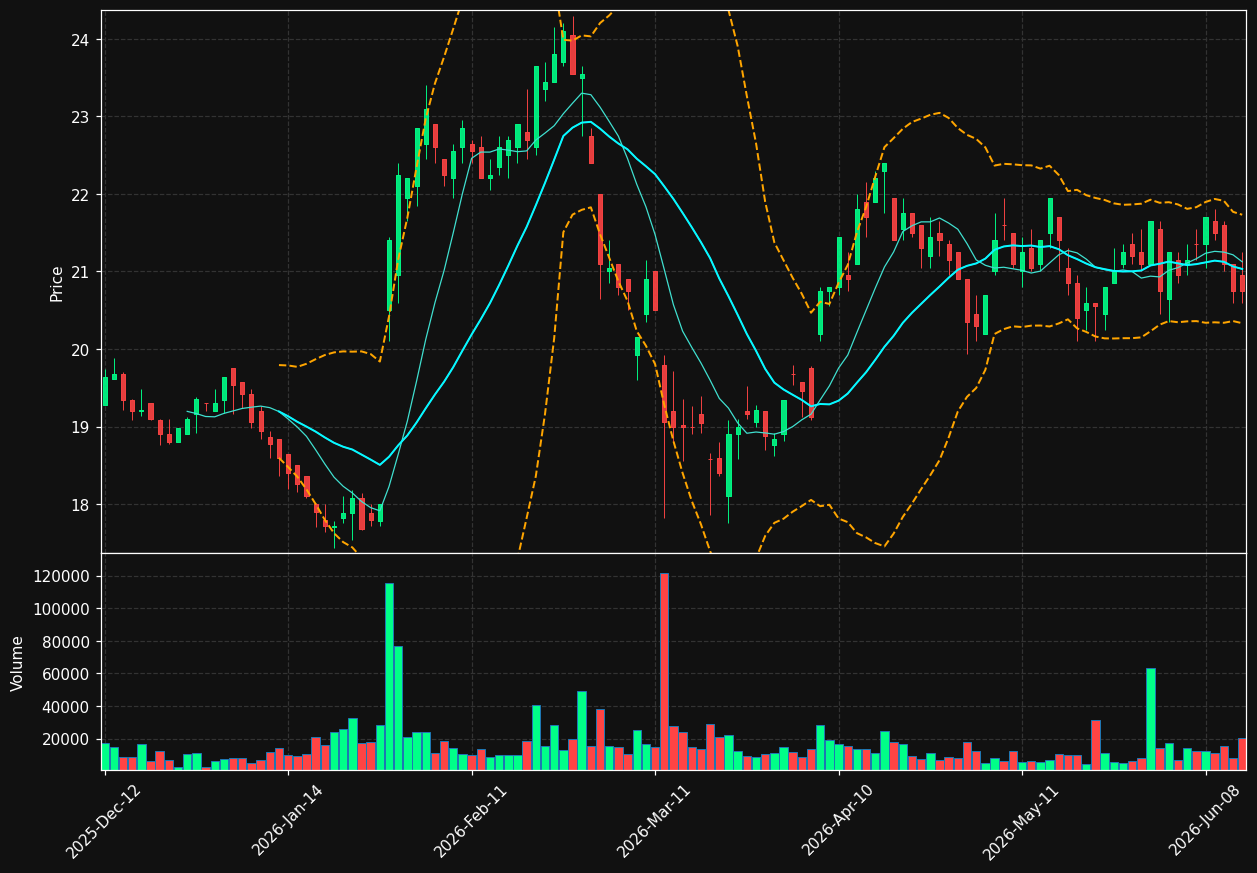Click the 2026-Jun-08 date label
Image resolution: width=1257 pixels, height=873 pixels.
[x=1206, y=822]
